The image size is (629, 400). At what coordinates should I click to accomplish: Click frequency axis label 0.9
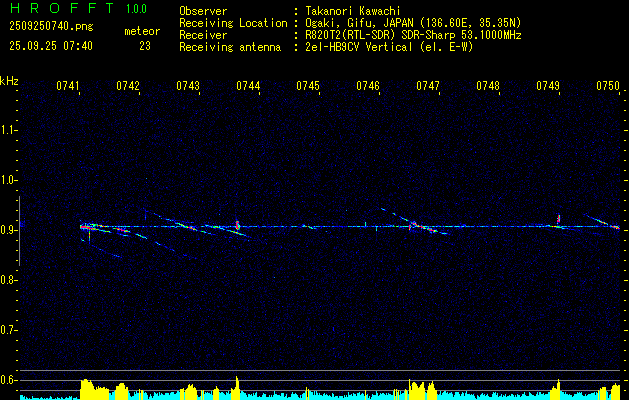8,230
